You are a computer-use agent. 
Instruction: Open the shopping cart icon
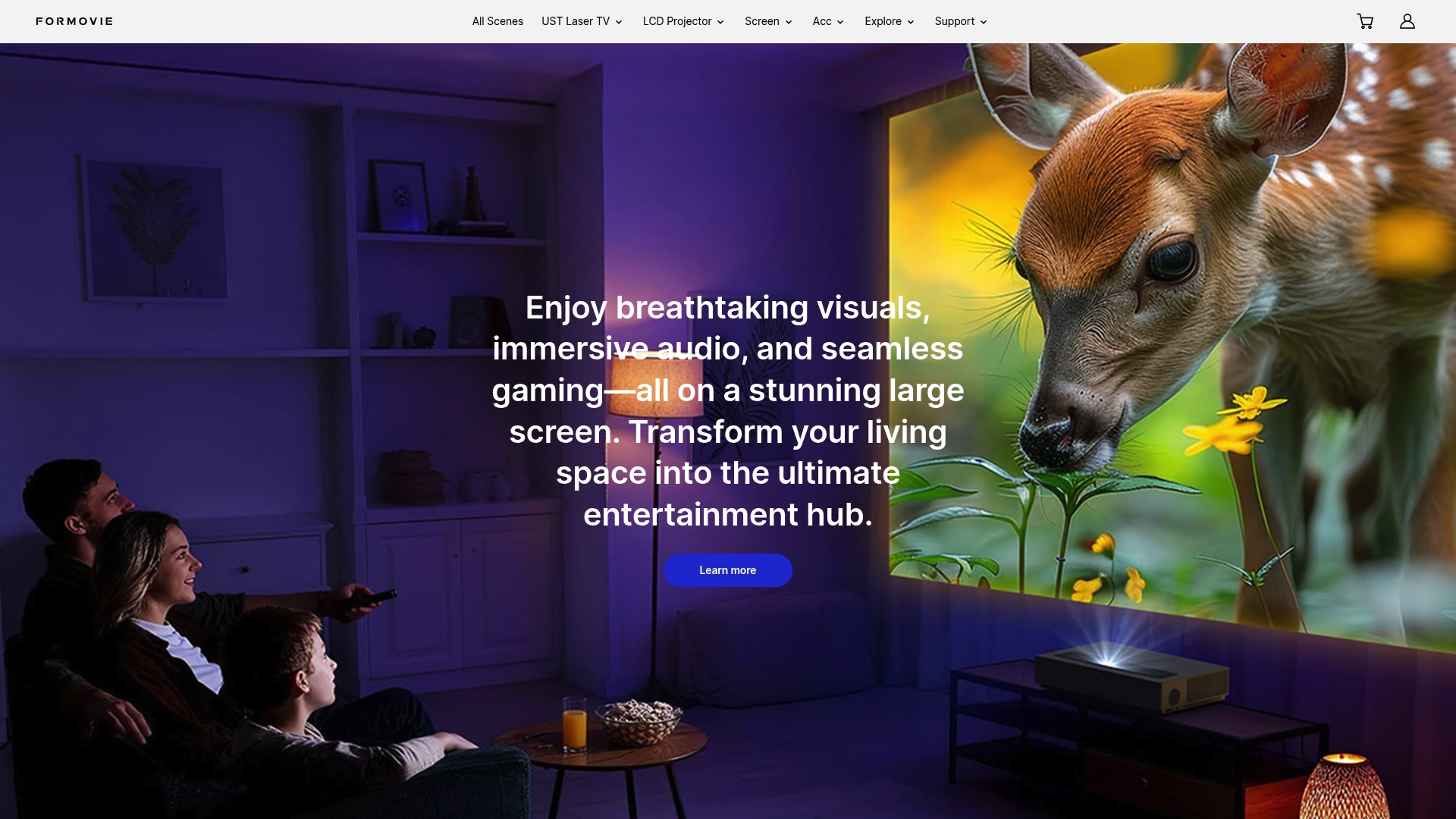tap(1365, 21)
